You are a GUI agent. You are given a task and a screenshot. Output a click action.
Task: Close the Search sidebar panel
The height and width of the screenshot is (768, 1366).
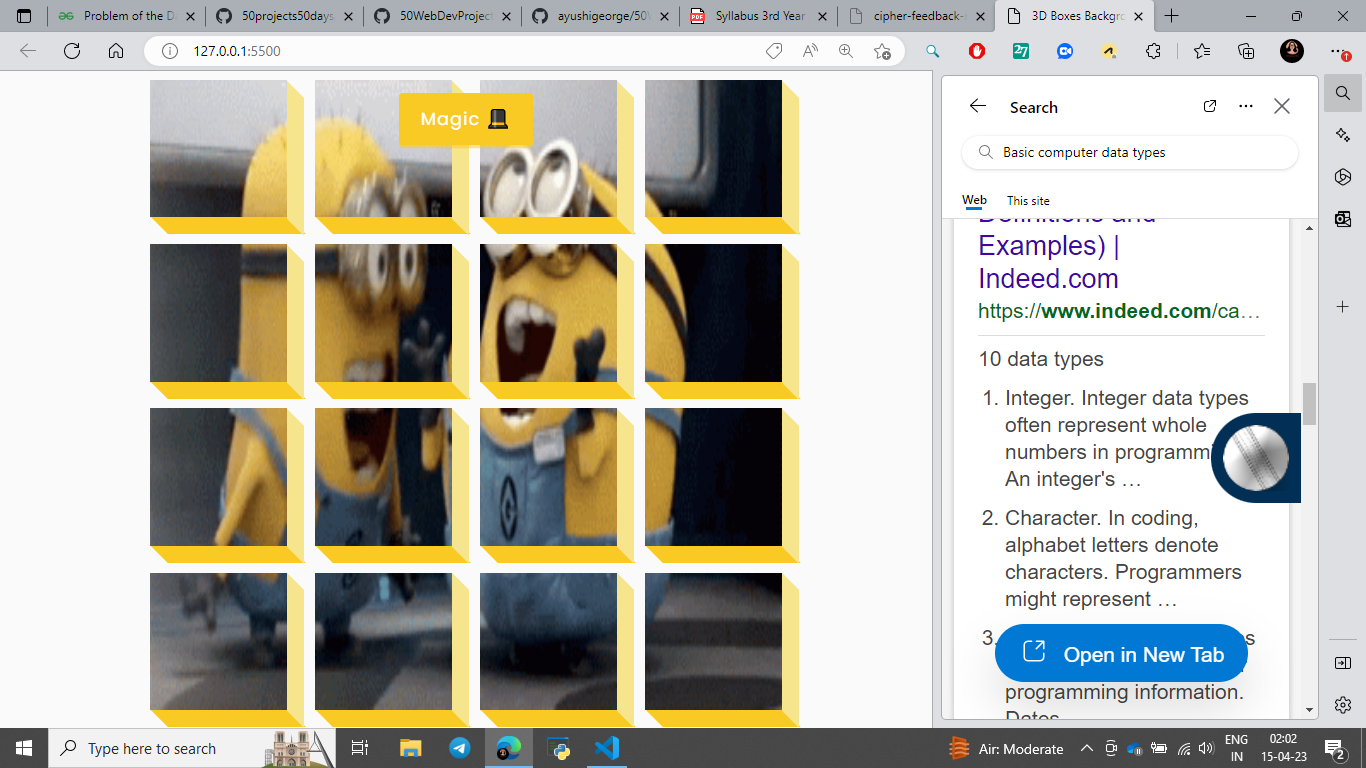[x=1282, y=106]
